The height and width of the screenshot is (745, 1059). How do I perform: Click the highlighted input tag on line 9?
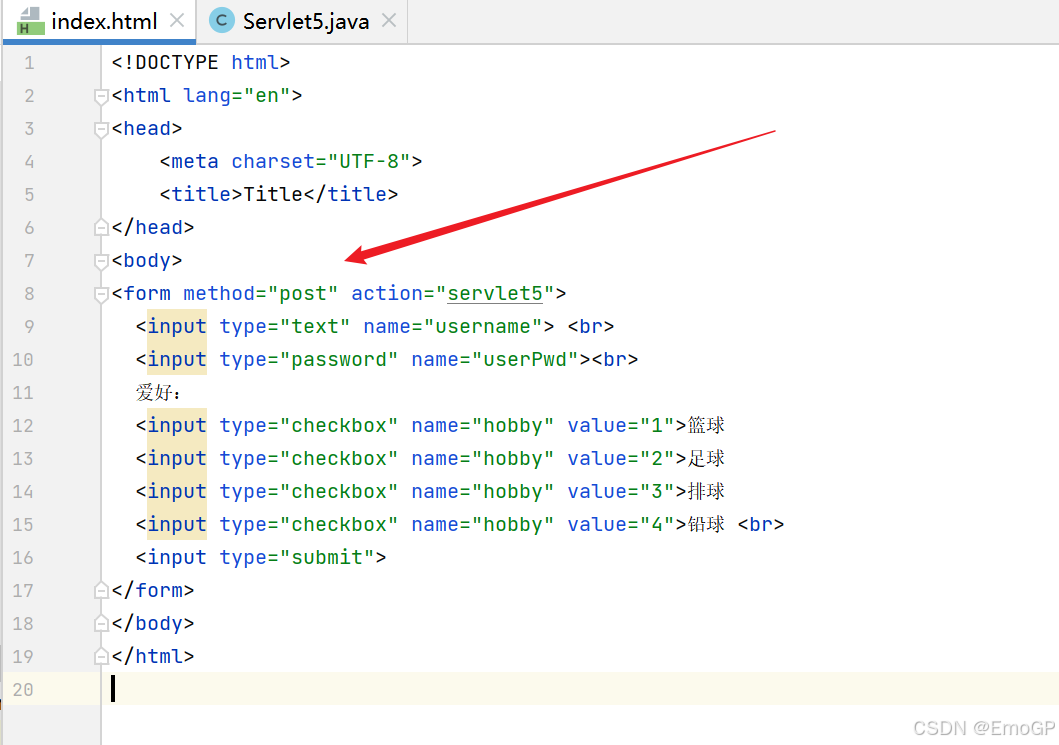click(x=177, y=327)
